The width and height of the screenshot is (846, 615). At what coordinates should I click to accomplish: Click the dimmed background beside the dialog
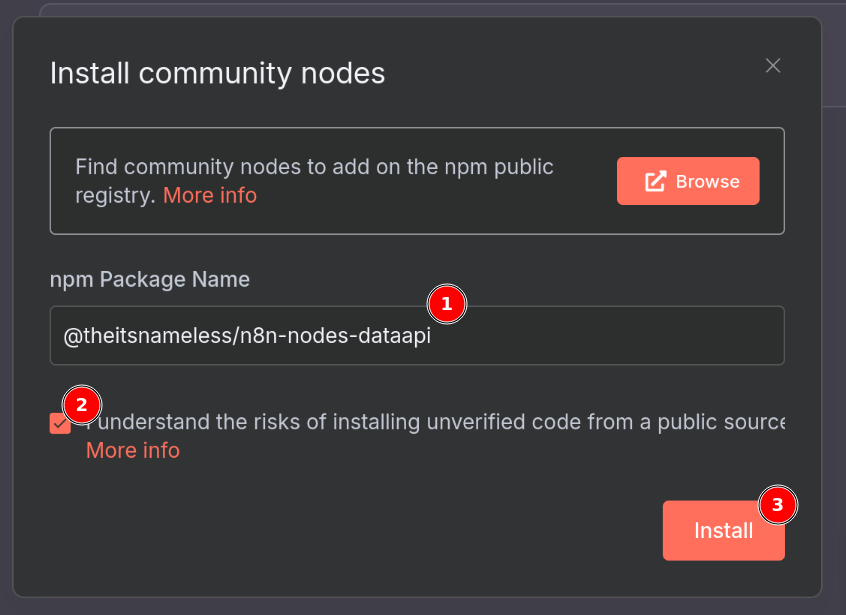tap(834, 300)
